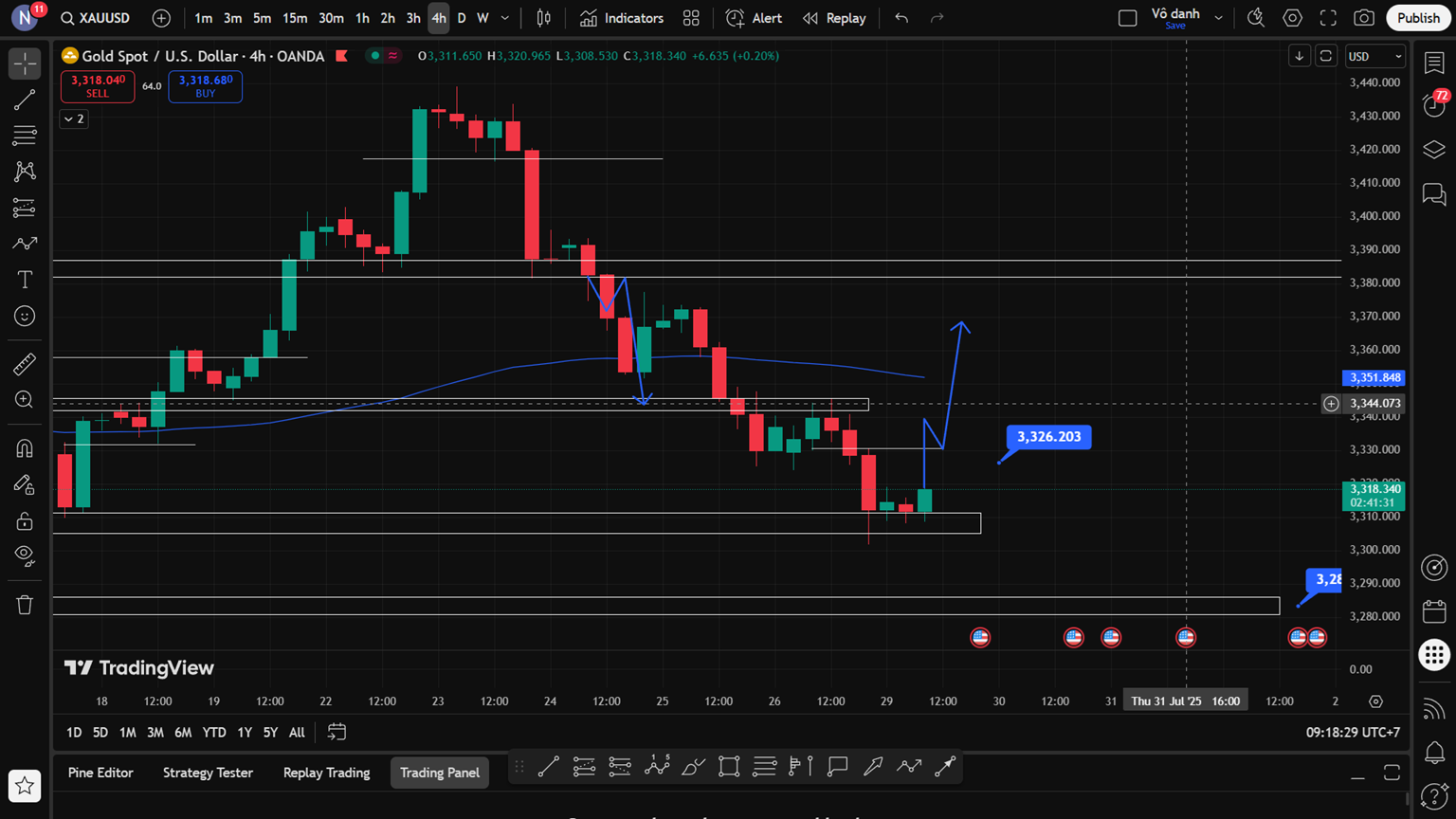Enter fullscreen mode

[x=1328, y=18]
